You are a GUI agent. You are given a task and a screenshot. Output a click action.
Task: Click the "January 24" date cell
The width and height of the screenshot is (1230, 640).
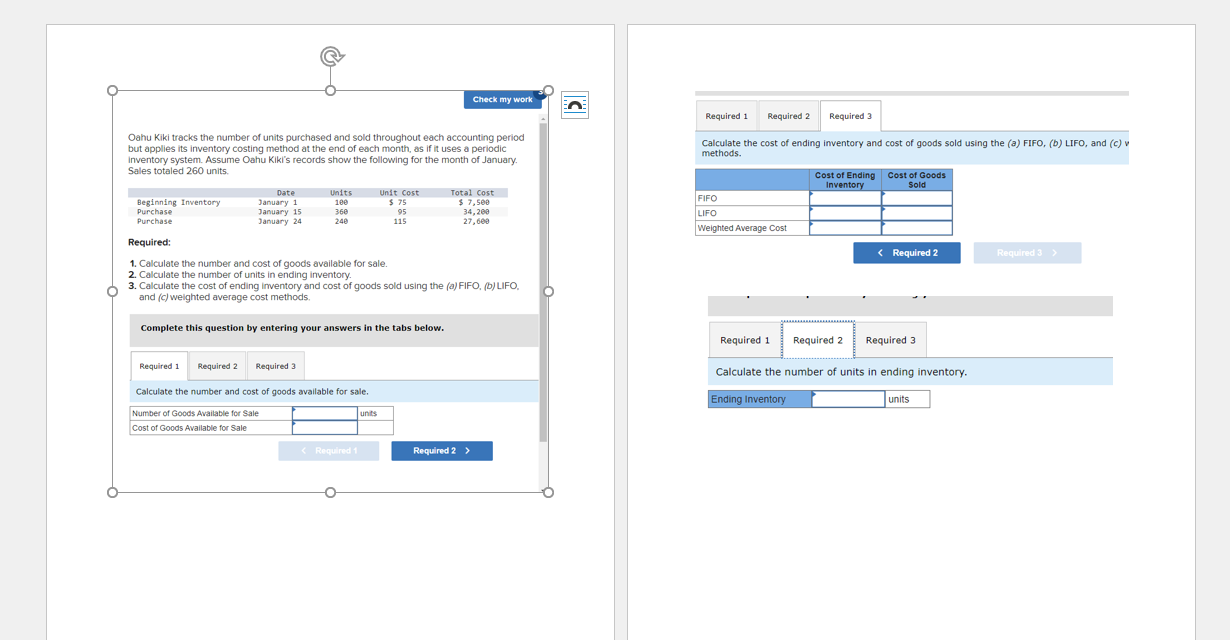coord(280,221)
